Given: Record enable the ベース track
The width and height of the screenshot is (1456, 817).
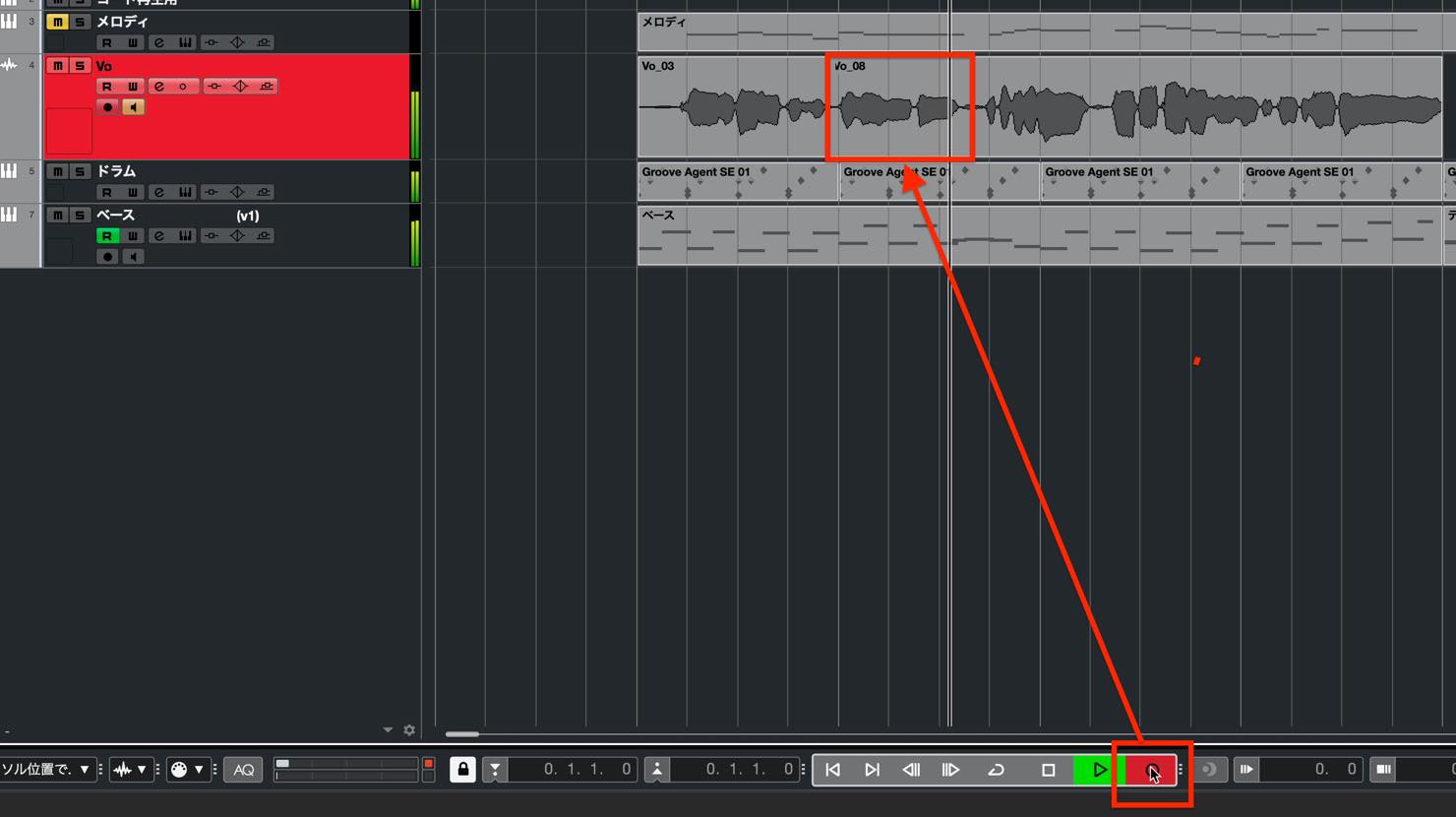Looking at the screenshot, I should (x=107, y=256).
